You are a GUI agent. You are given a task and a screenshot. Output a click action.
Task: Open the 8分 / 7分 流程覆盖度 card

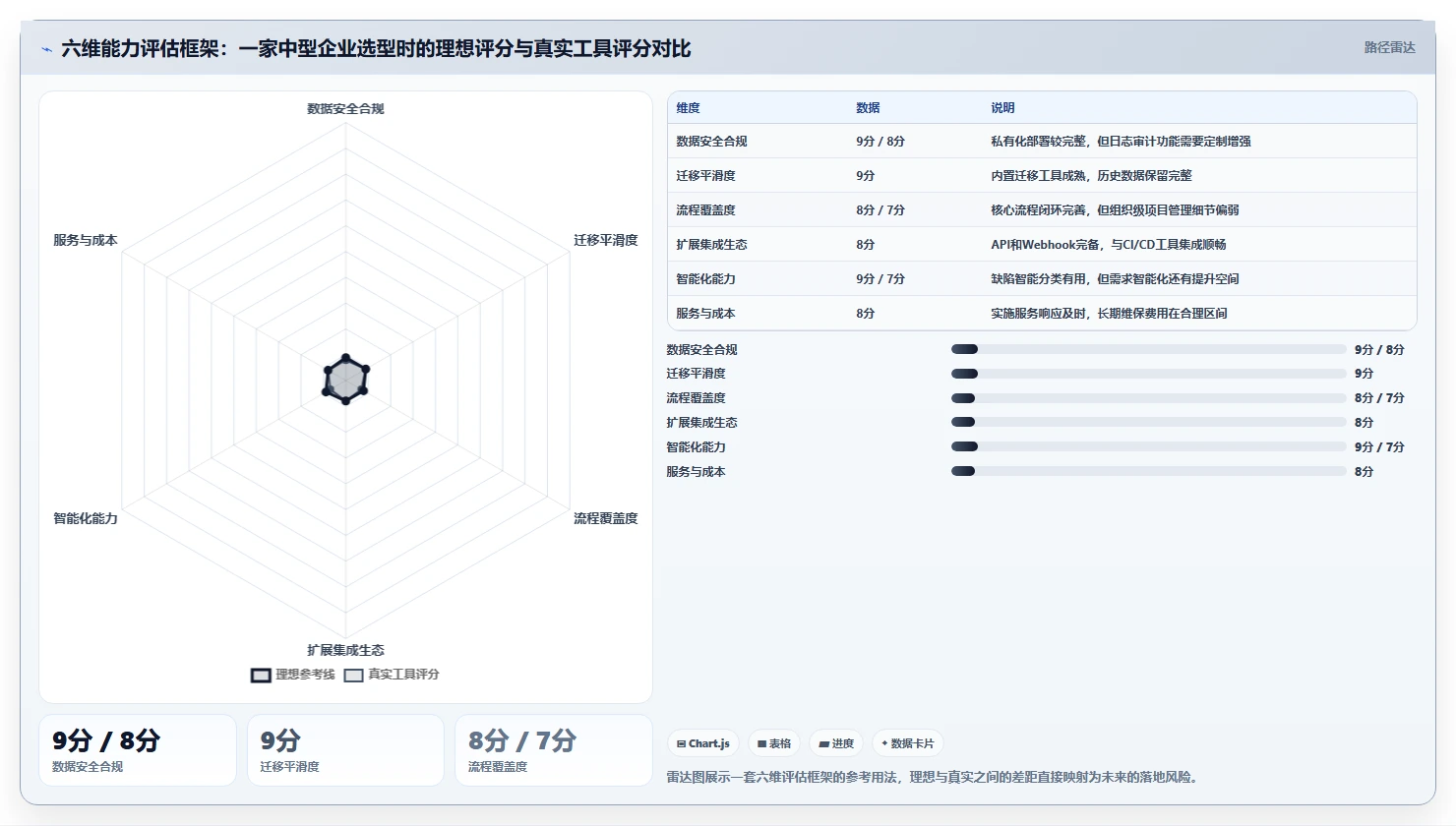pyautogui.click(x=554, y=750)
